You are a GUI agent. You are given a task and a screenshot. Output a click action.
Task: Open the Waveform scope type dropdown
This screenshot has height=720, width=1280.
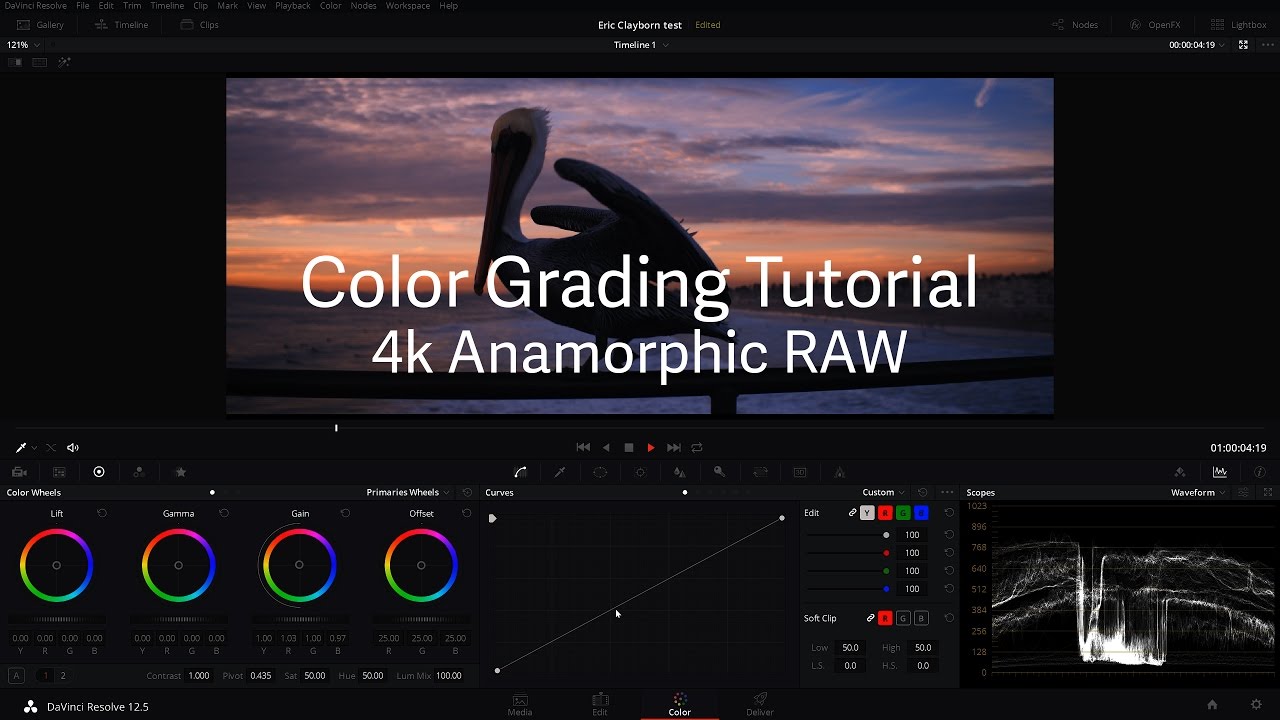1198,492
